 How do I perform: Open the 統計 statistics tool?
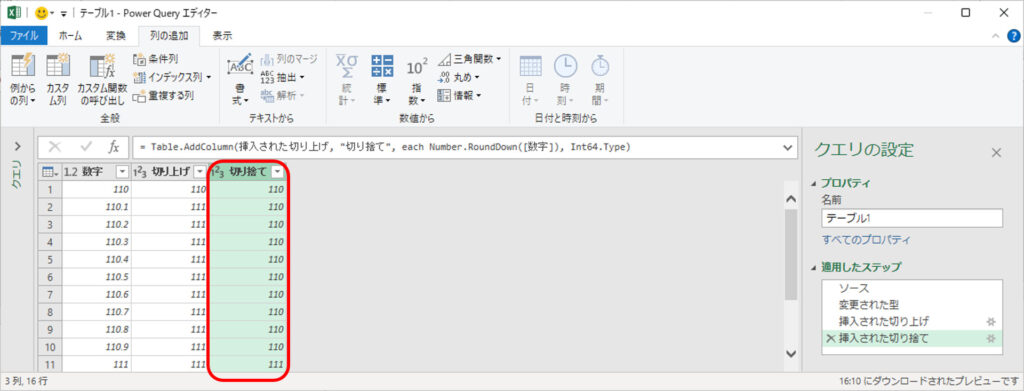346,80
